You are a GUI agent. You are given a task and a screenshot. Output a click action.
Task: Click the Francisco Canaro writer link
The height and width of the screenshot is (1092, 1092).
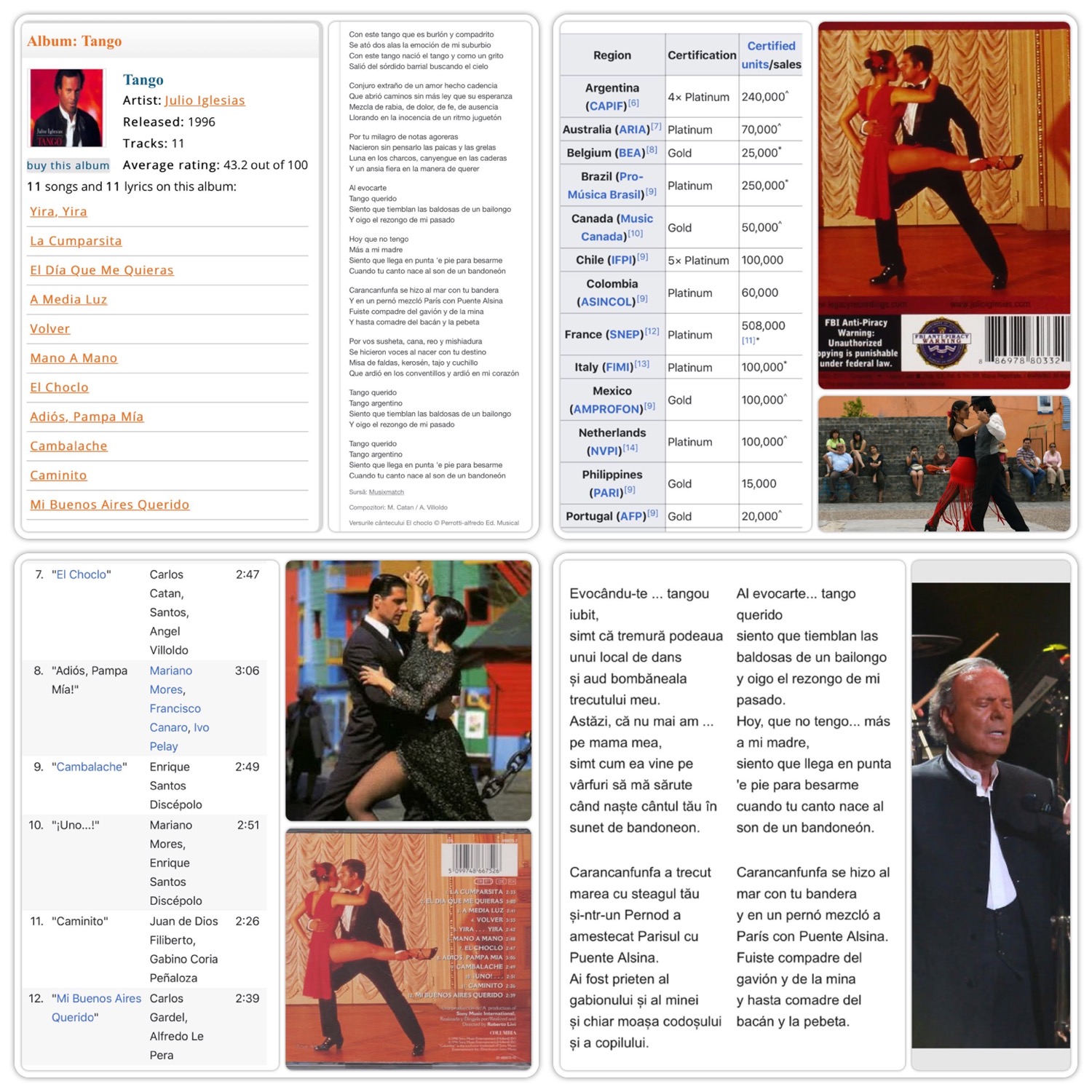pos(175,718)
